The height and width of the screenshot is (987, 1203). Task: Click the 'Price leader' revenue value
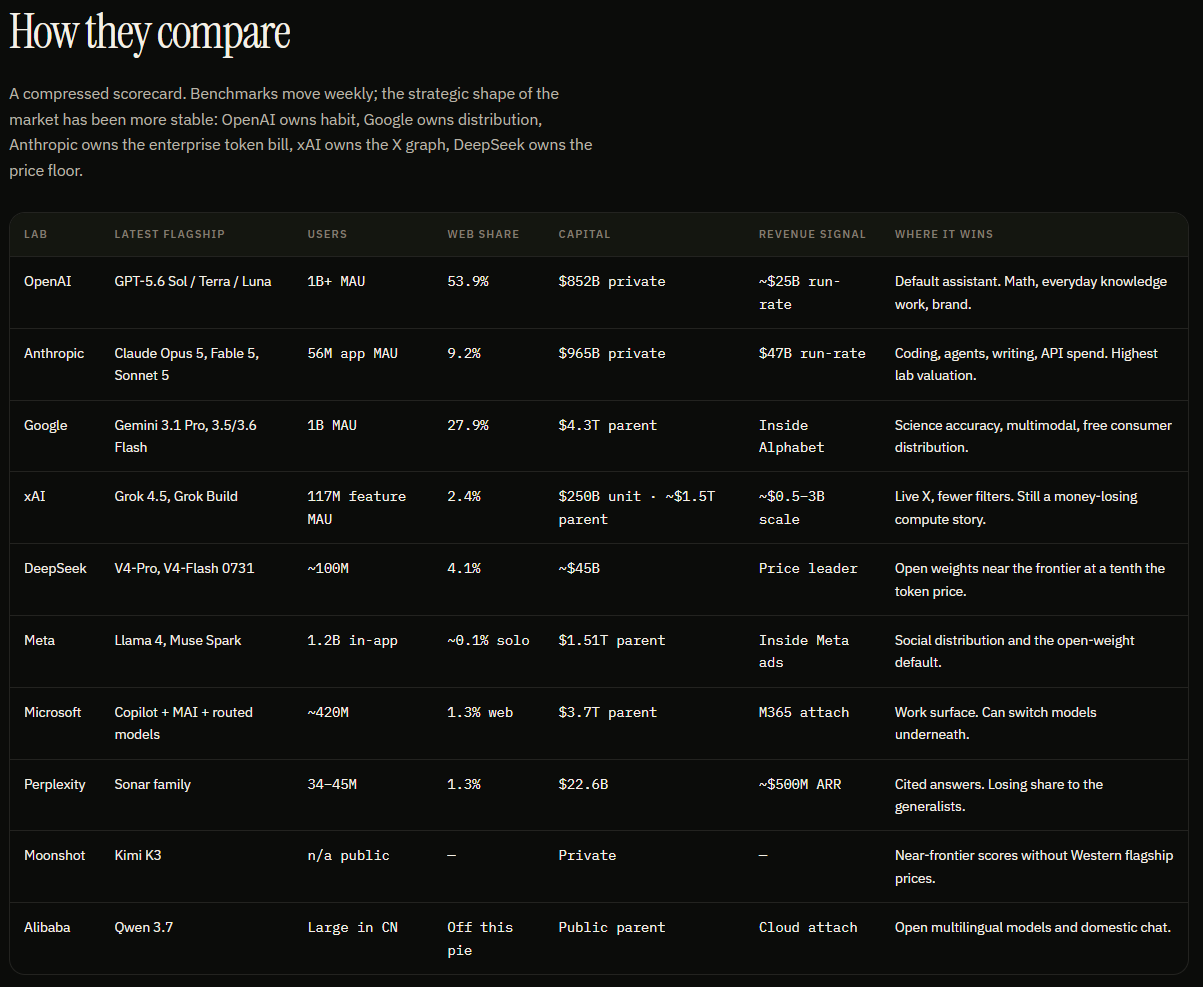[808, 568]
